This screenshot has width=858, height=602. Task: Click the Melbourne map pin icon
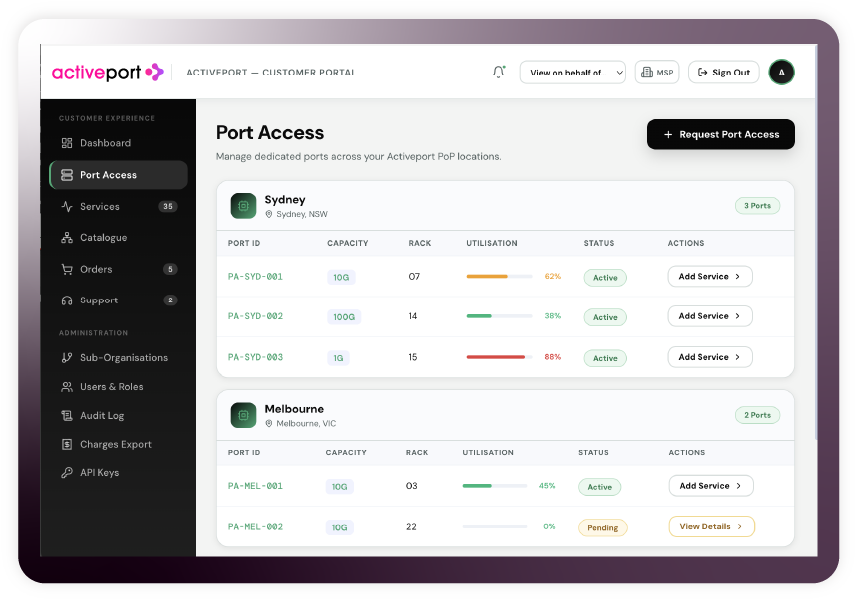pyautogui.click(x=269, y=424)
